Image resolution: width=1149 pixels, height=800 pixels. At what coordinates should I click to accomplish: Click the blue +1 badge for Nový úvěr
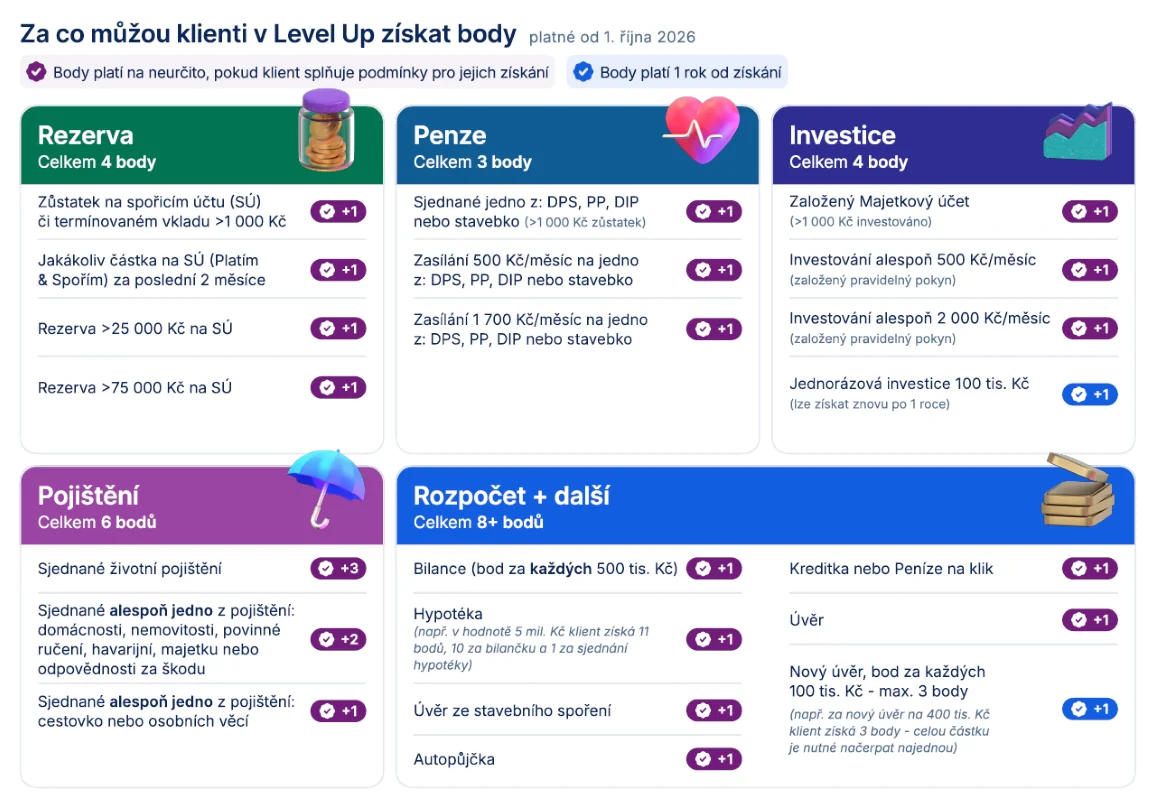(x=1090, y=708)
